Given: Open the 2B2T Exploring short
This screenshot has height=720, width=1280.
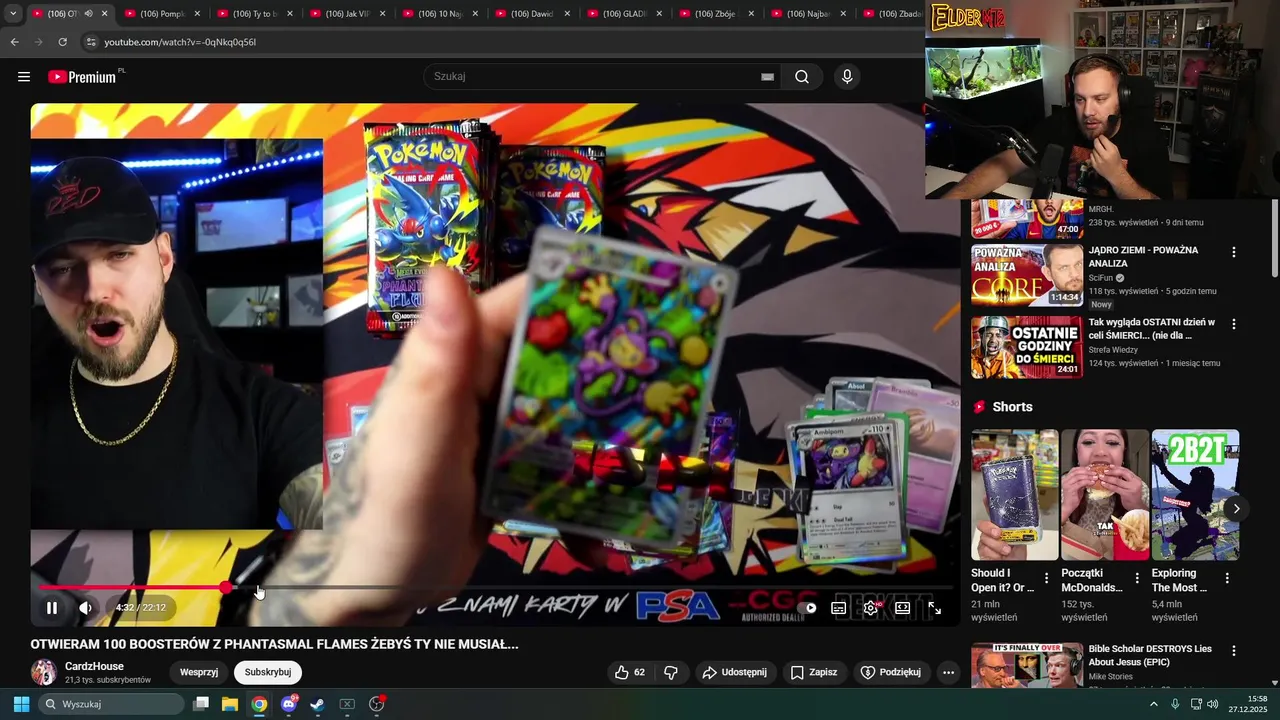Looking at the screenshot, I should click(x=1195, y=495).
